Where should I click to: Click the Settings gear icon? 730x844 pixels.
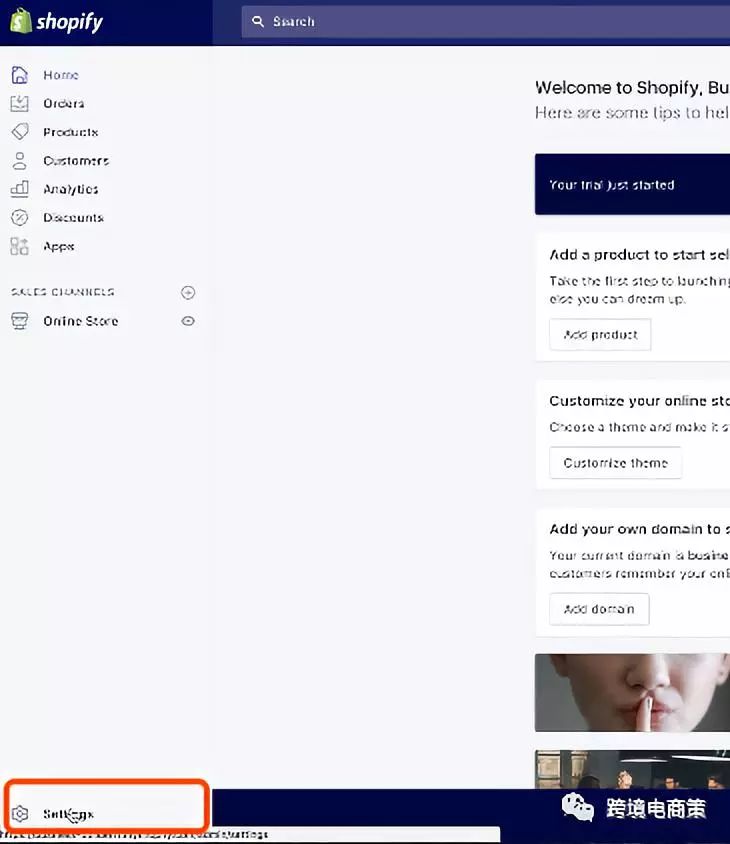coord(21,814)
